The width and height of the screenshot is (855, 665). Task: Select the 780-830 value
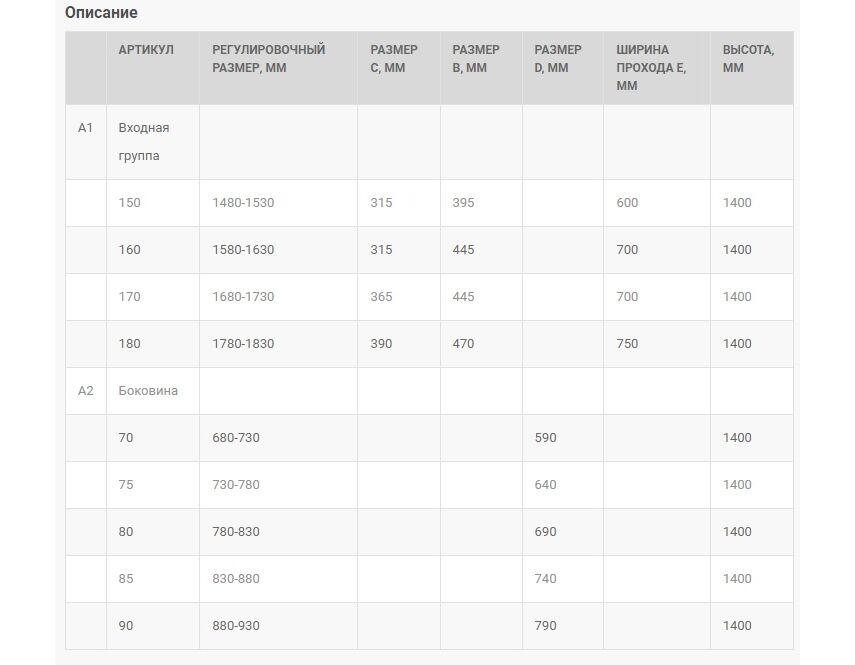236,532
